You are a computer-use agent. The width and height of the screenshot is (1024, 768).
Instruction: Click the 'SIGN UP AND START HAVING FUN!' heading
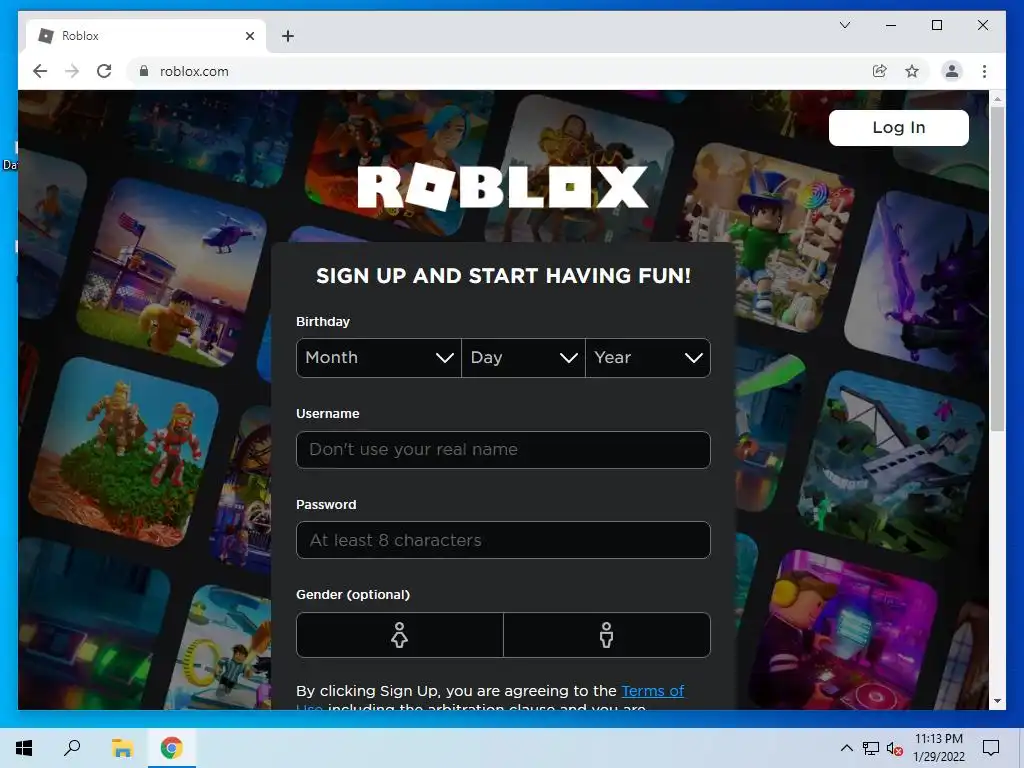[503, 276]
